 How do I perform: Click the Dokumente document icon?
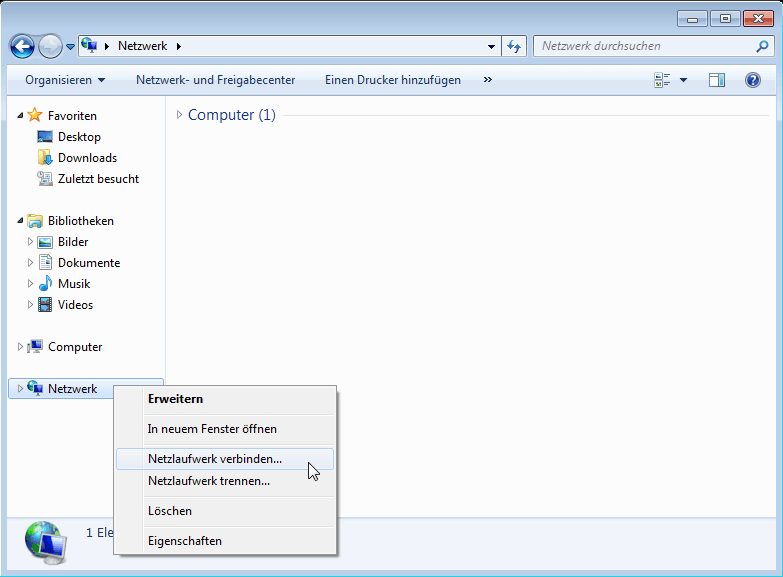(45, 262)
